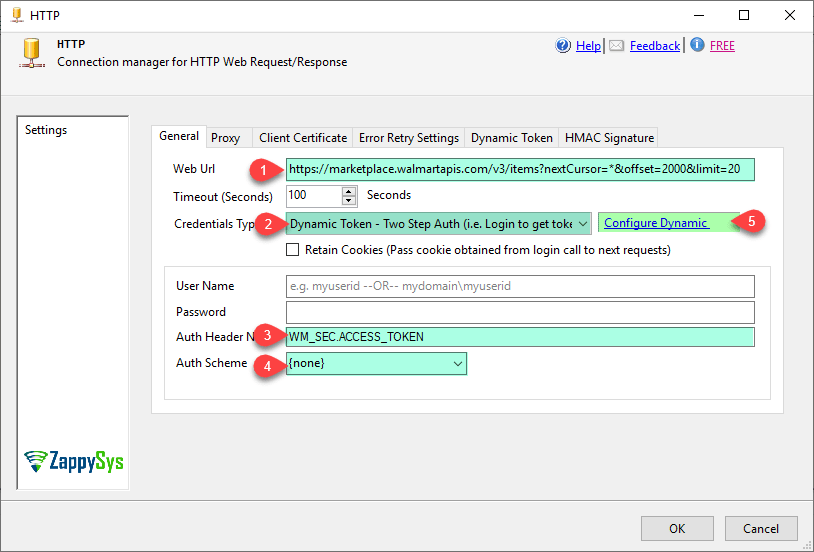Click the Web Url input field
The height and width of the screenshot is (552, 814).
tap(520, 169)
